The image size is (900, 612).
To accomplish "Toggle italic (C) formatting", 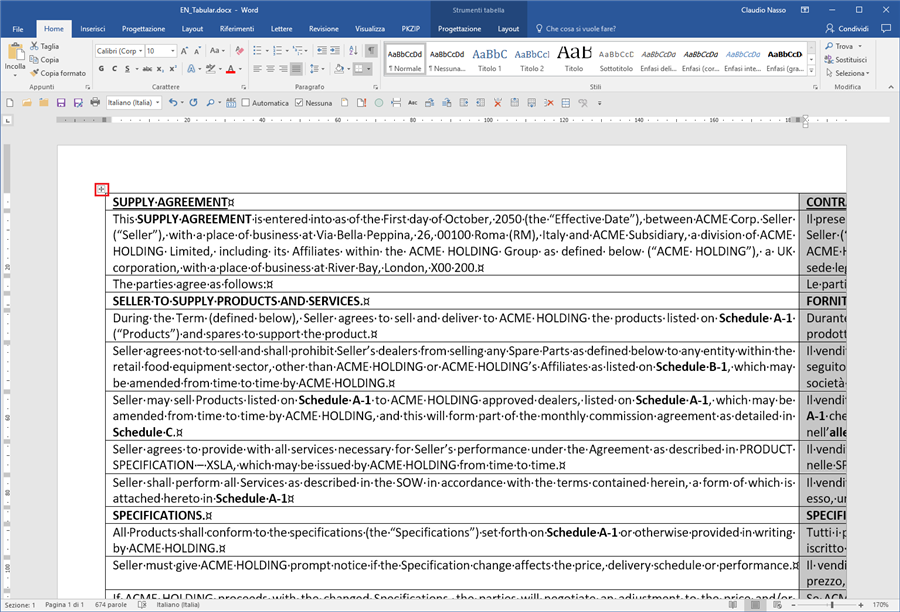I will pos(114,69).
